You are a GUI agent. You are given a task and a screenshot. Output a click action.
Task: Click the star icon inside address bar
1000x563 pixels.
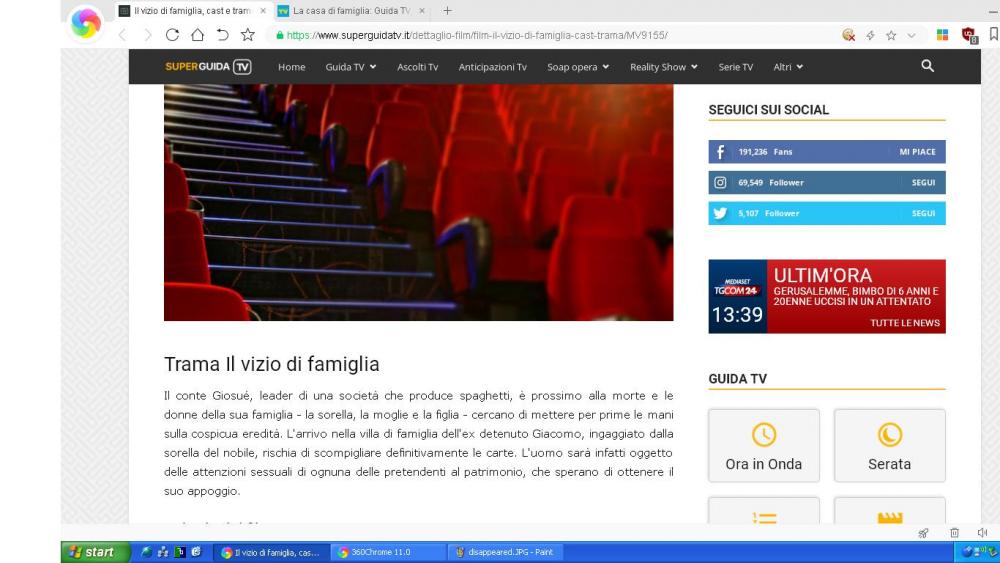pyautogui.click(x=891, y=35)
